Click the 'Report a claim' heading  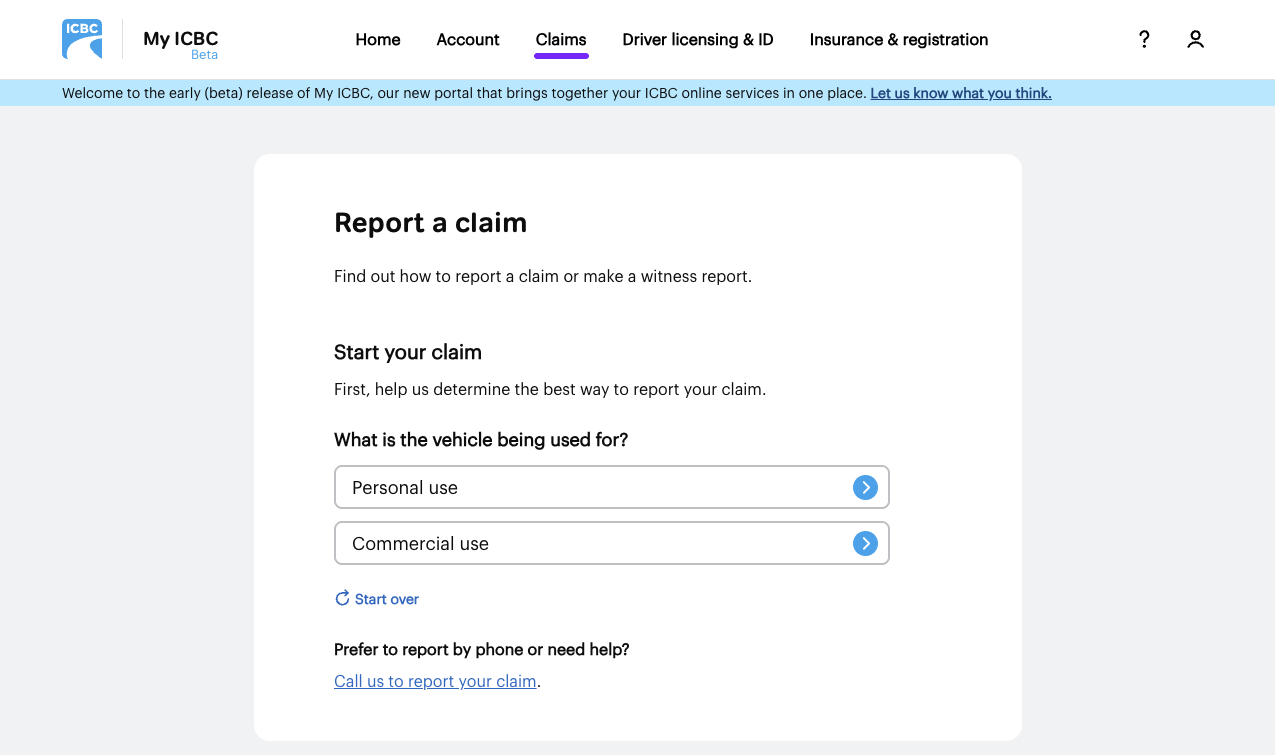point(430,222)
